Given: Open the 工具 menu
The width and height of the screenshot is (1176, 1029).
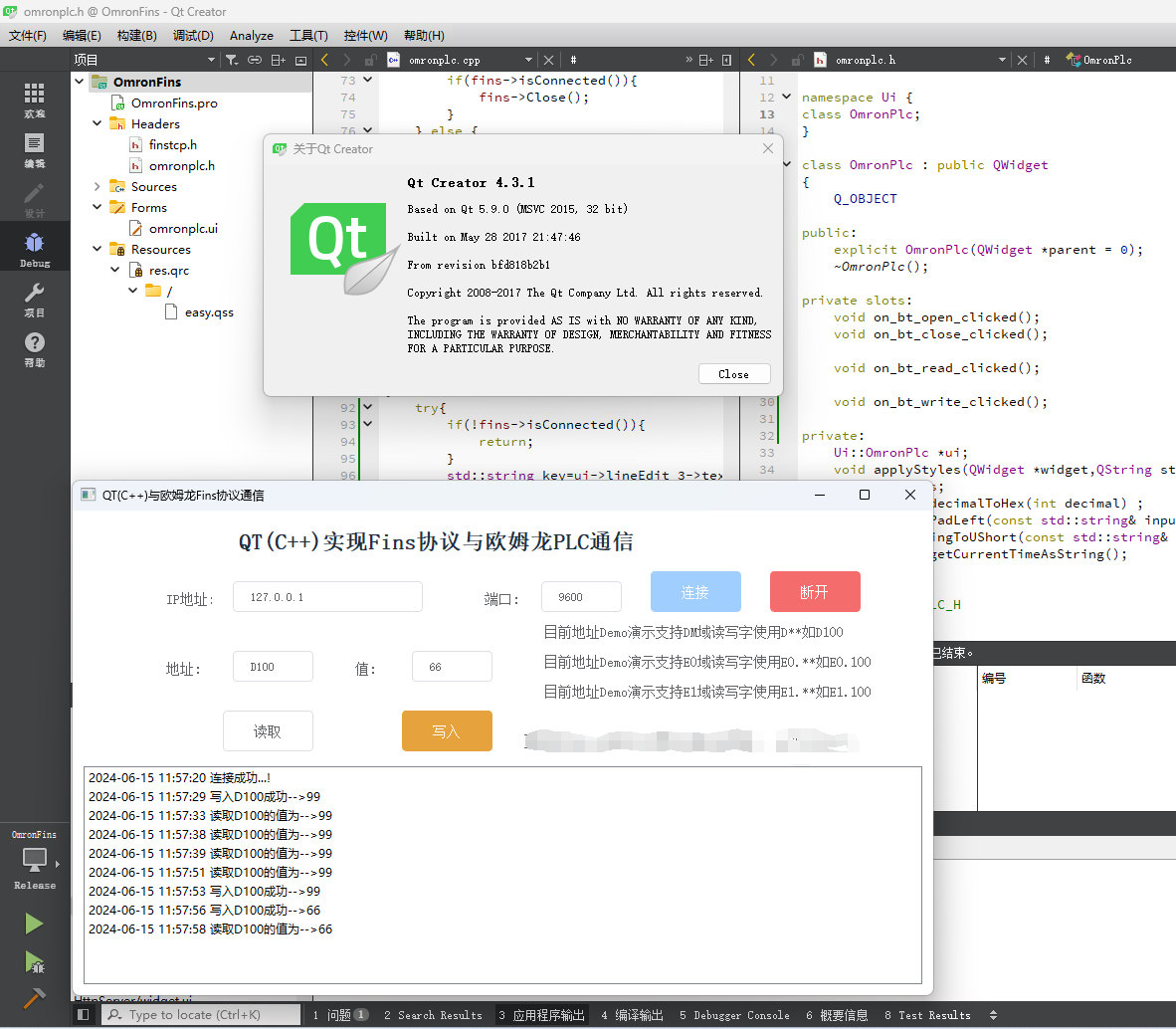Looking at the screenshot, I should point(308,35).
